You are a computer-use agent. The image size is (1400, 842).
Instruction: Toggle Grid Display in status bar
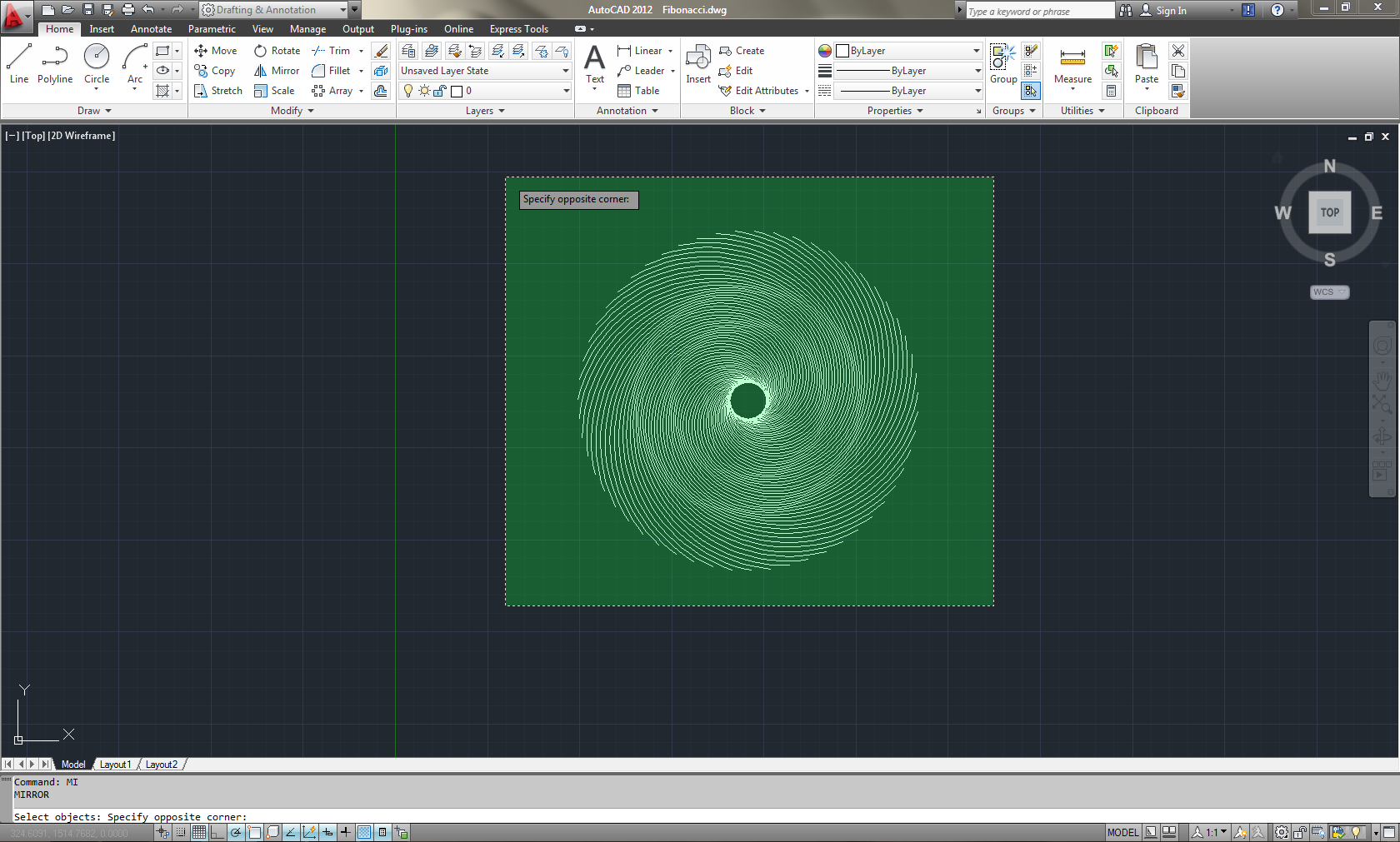tap(199, 832)
